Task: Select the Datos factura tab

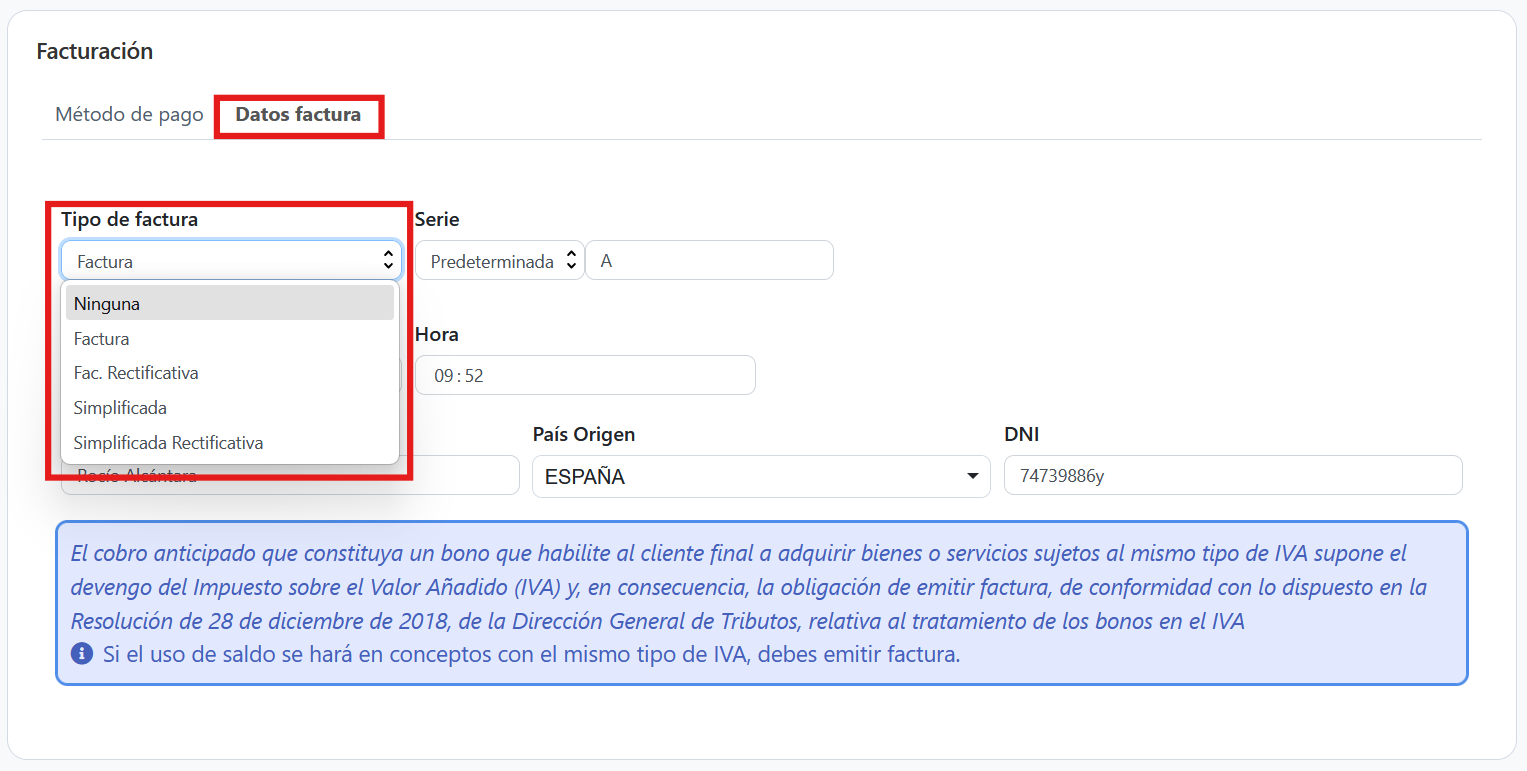Action: tap(298, 115)
